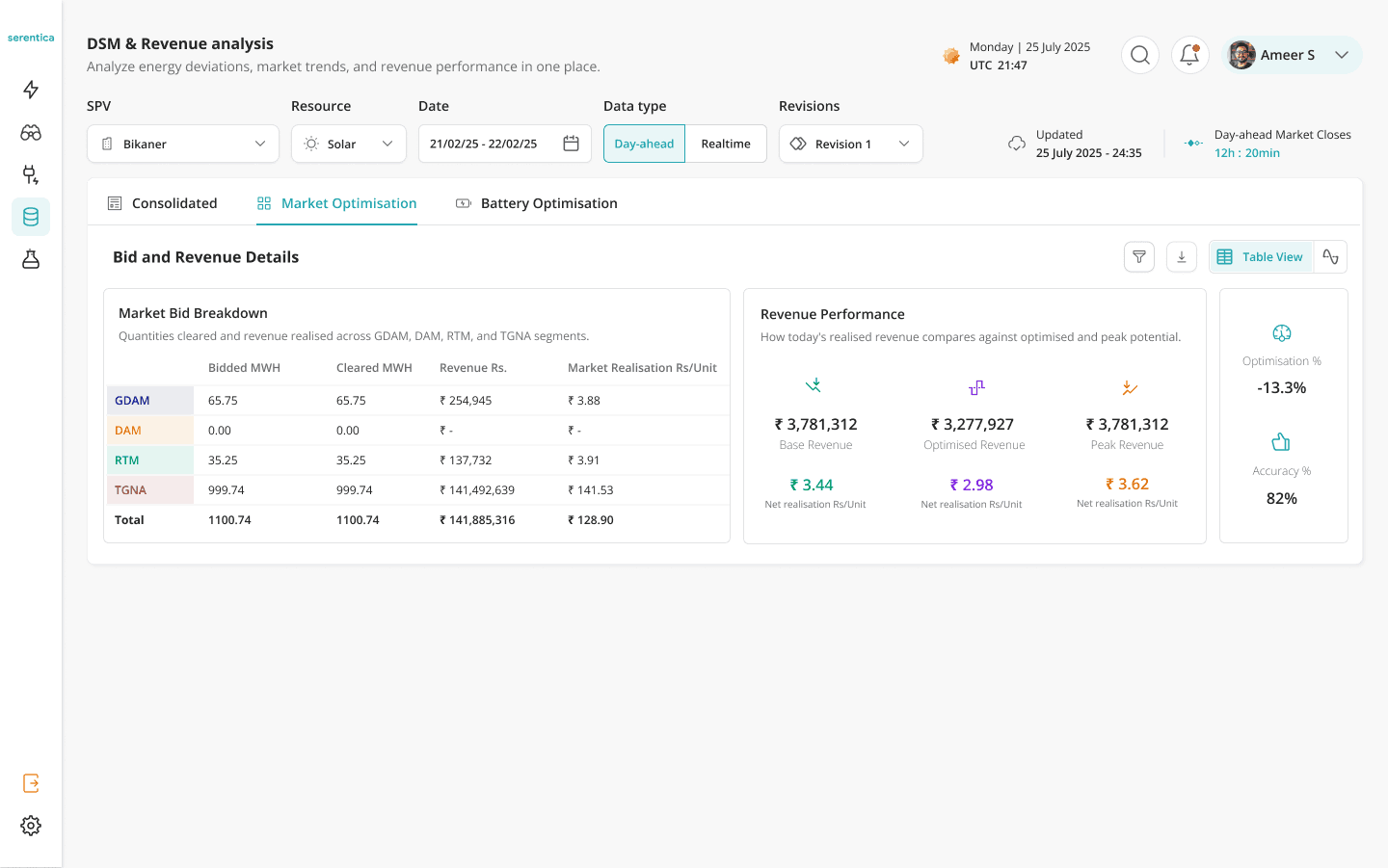Switch data type to Realtime
Viewport: 1388px width, 868px height.
click(x=726, y=144)
